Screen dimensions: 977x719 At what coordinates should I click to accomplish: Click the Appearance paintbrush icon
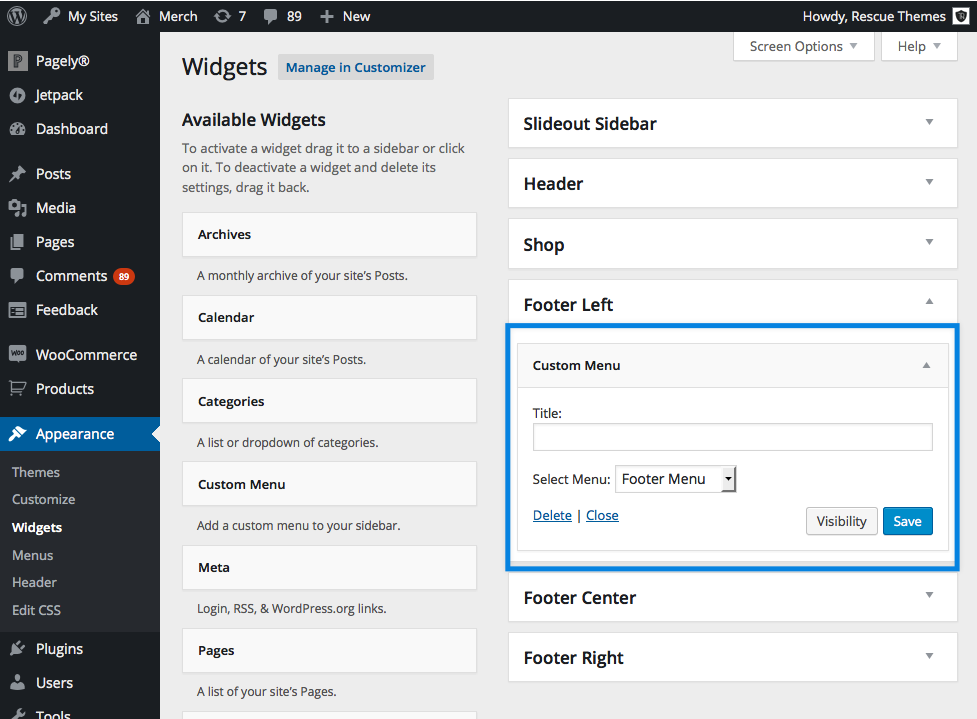pyautogui.click(x=17, y=434)
